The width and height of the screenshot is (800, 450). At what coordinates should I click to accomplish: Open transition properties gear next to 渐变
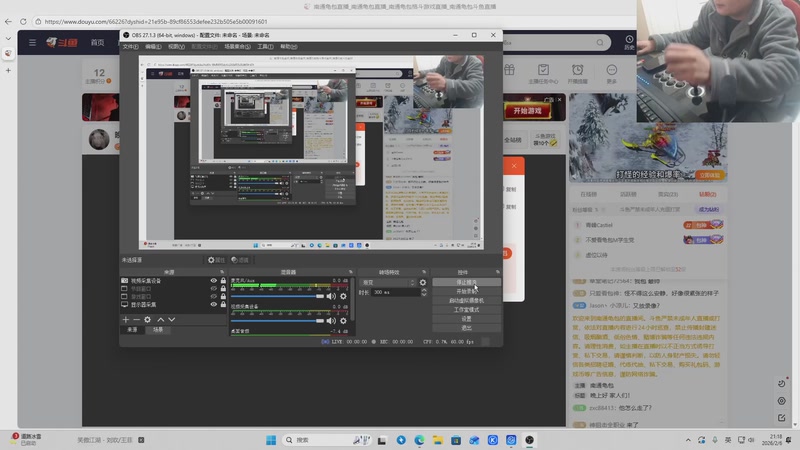click(x=422, y=282)
